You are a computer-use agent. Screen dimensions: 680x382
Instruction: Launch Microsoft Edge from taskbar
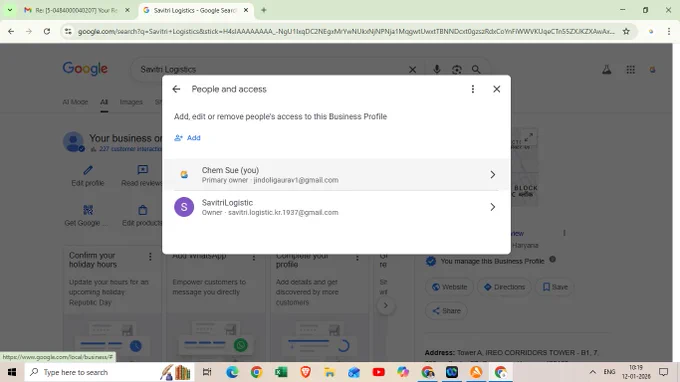tap(232, 372)
